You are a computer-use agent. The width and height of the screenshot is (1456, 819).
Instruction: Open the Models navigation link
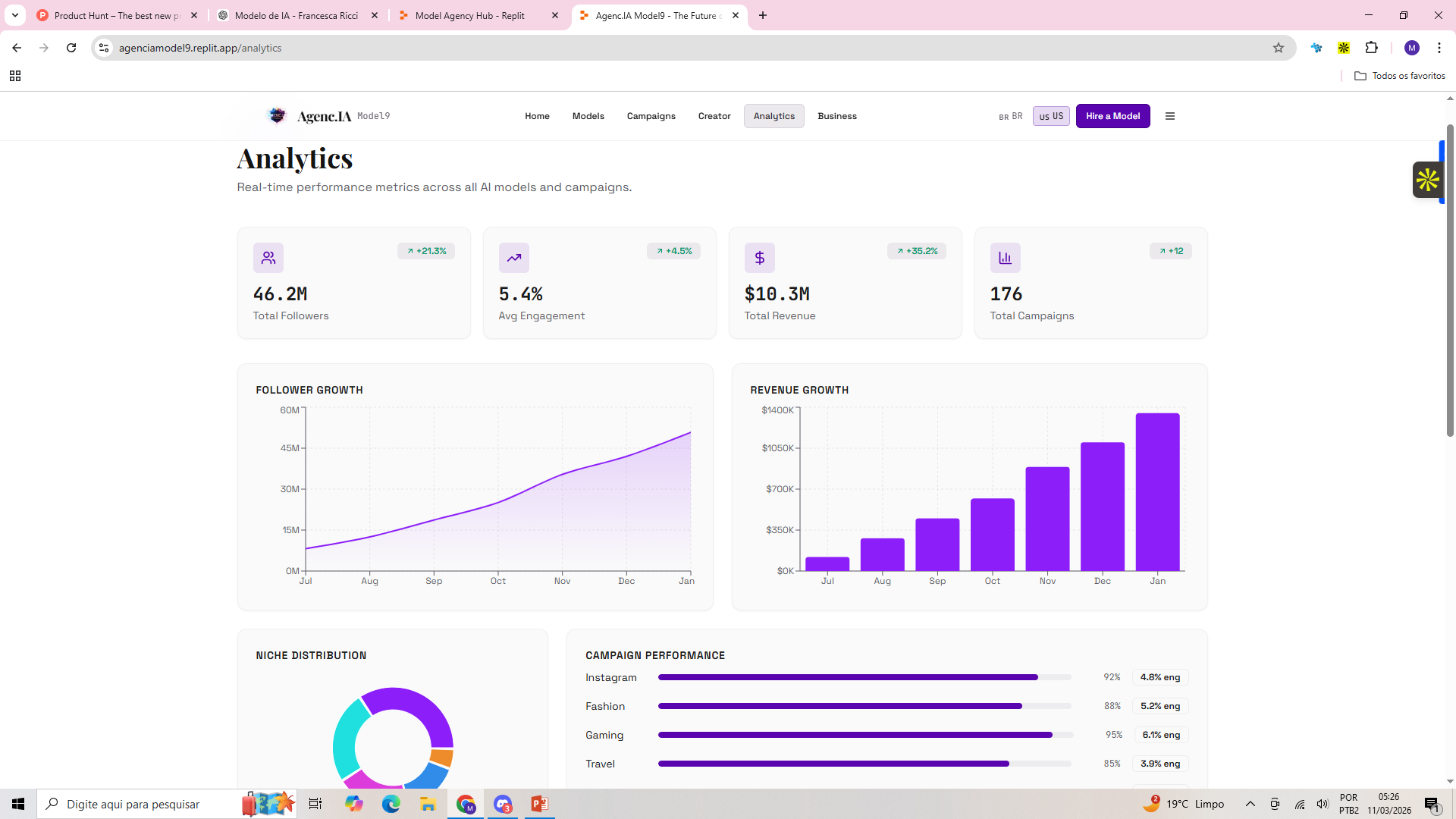[588, 116]
